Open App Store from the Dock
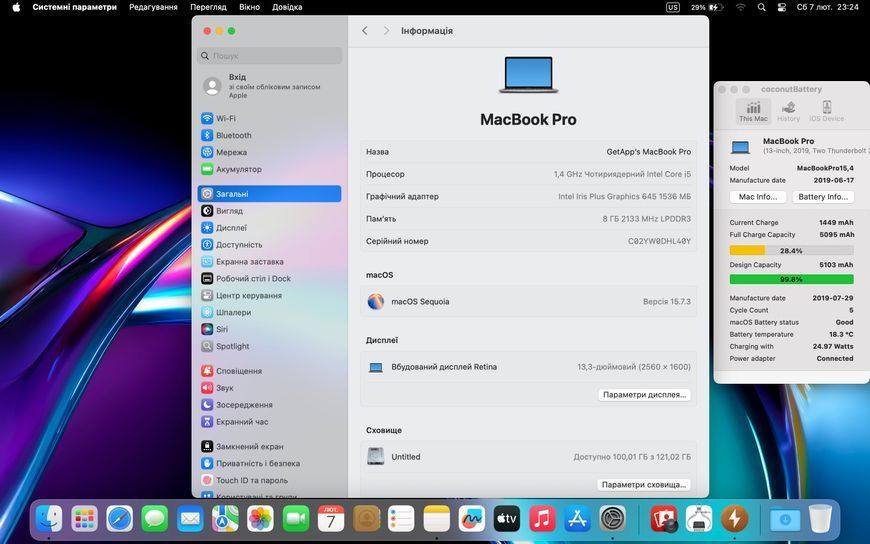The image size is (870, 544). coord(577,518)
